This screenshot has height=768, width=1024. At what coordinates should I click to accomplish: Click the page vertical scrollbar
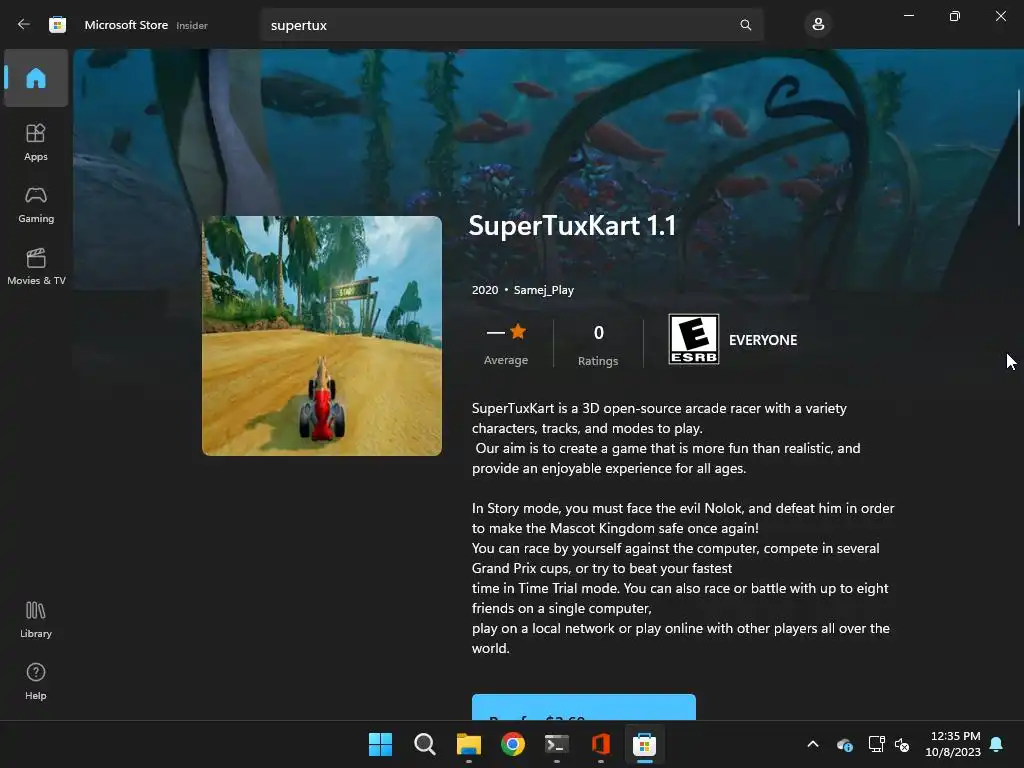1019,157
